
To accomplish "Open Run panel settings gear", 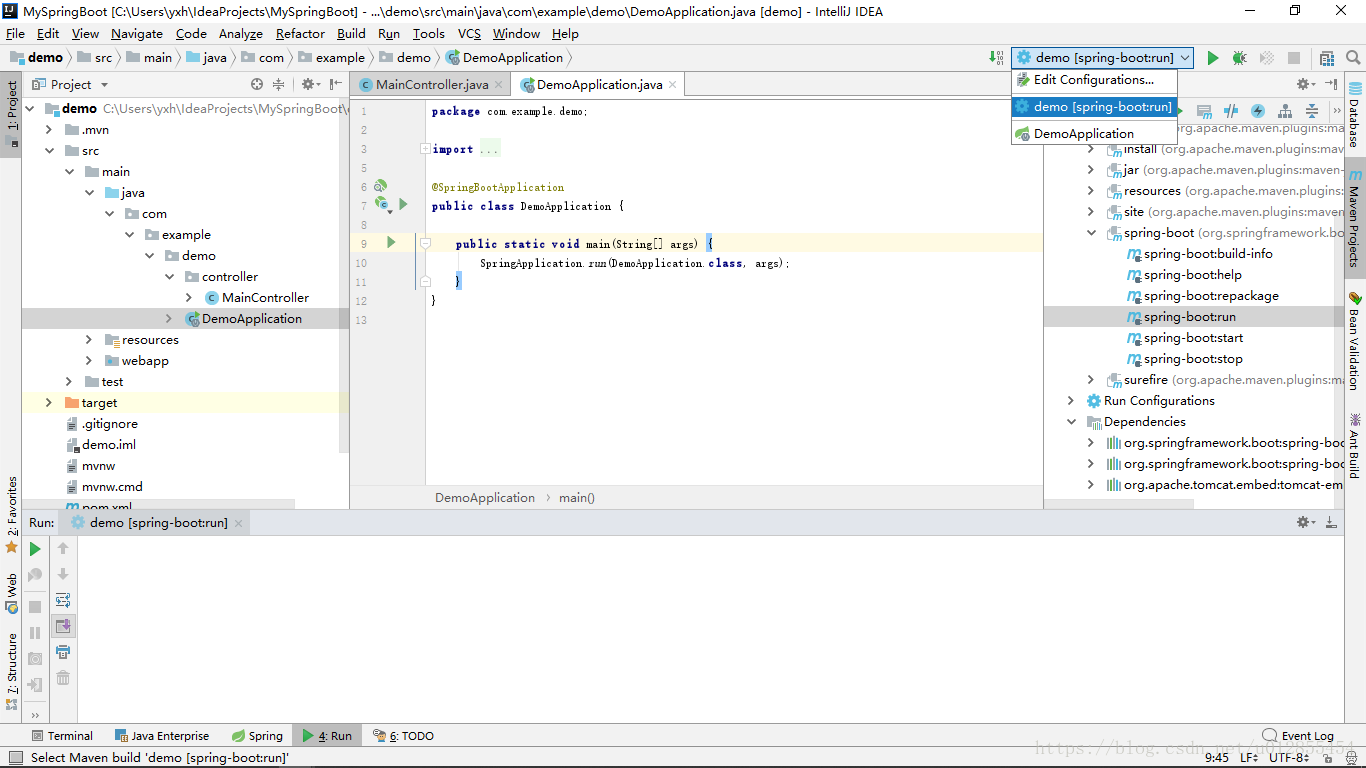I will point(1305,522).
